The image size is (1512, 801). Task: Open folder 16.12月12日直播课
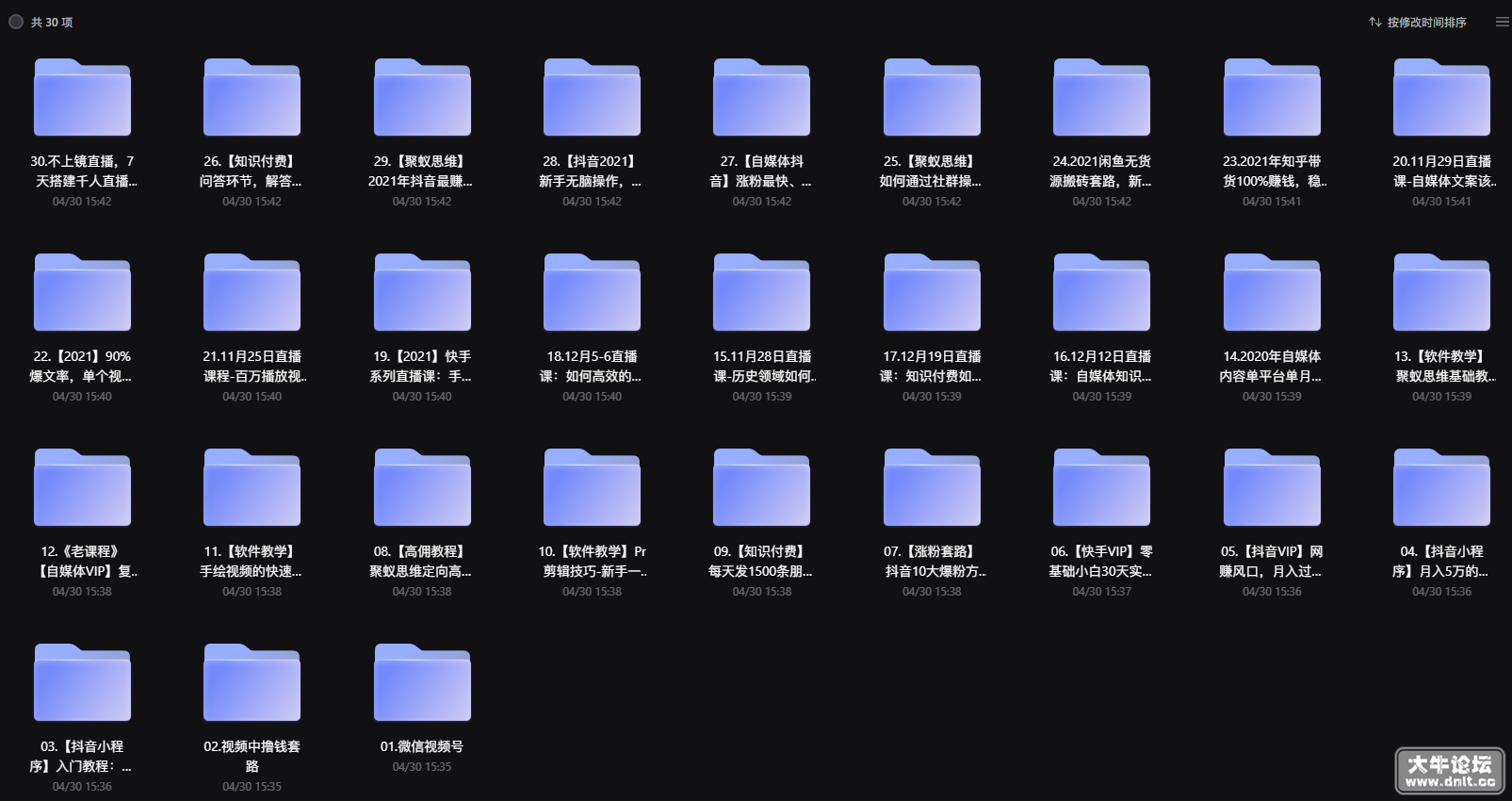point(1101,292)
